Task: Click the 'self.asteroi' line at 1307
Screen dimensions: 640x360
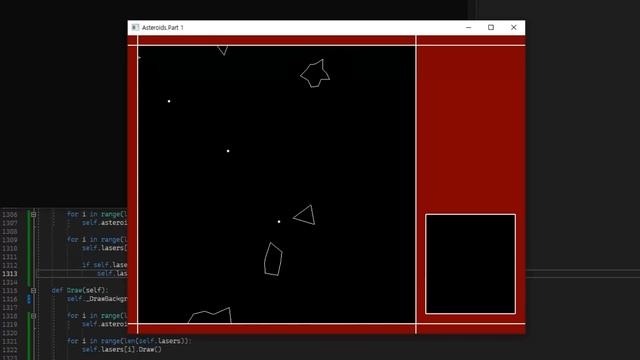Action: (104, 223)
